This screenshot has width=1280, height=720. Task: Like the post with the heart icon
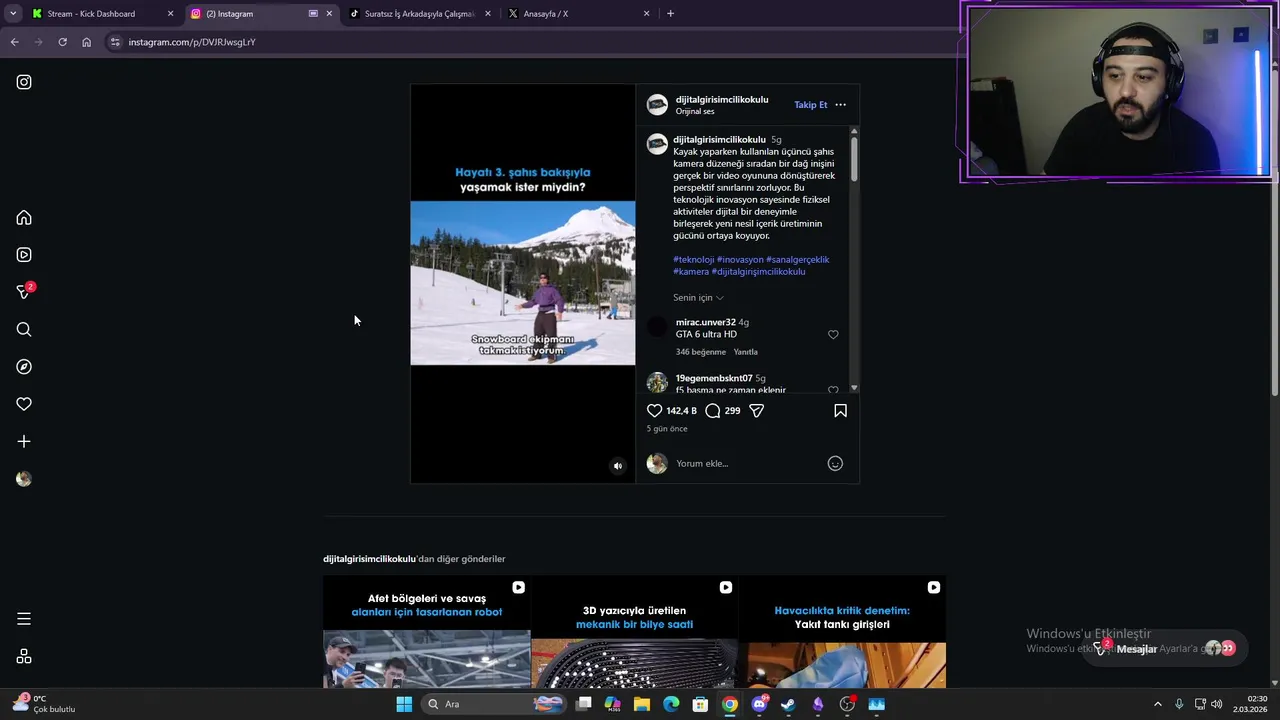point(654,411)
